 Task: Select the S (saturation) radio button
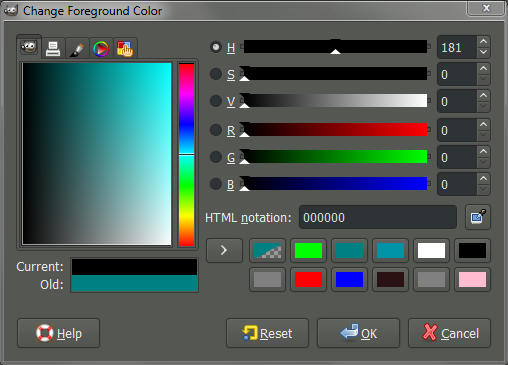pyautogui.click(x=216, y=74)
